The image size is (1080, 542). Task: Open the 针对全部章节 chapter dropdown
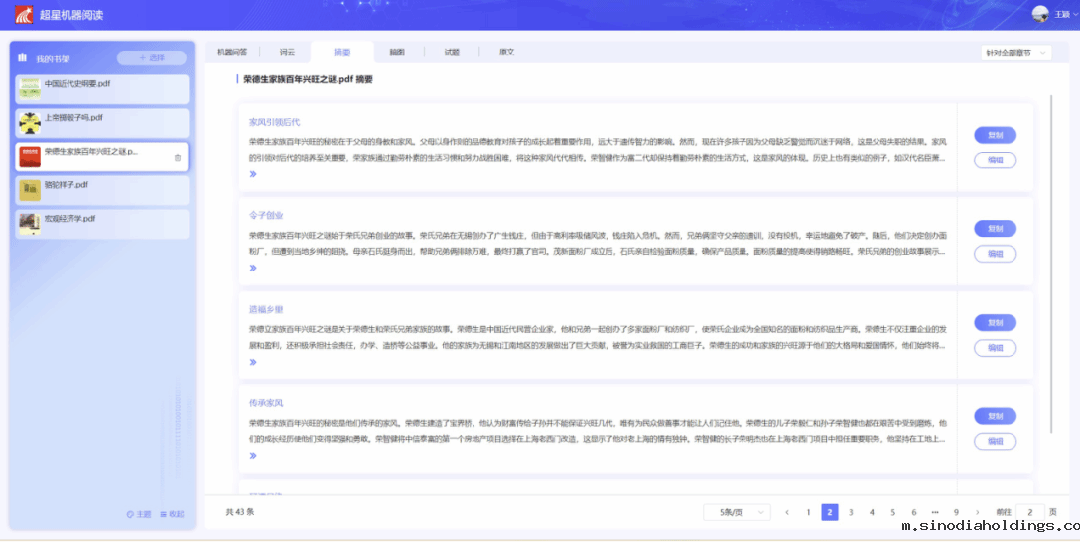click(x=1016, y=52)
